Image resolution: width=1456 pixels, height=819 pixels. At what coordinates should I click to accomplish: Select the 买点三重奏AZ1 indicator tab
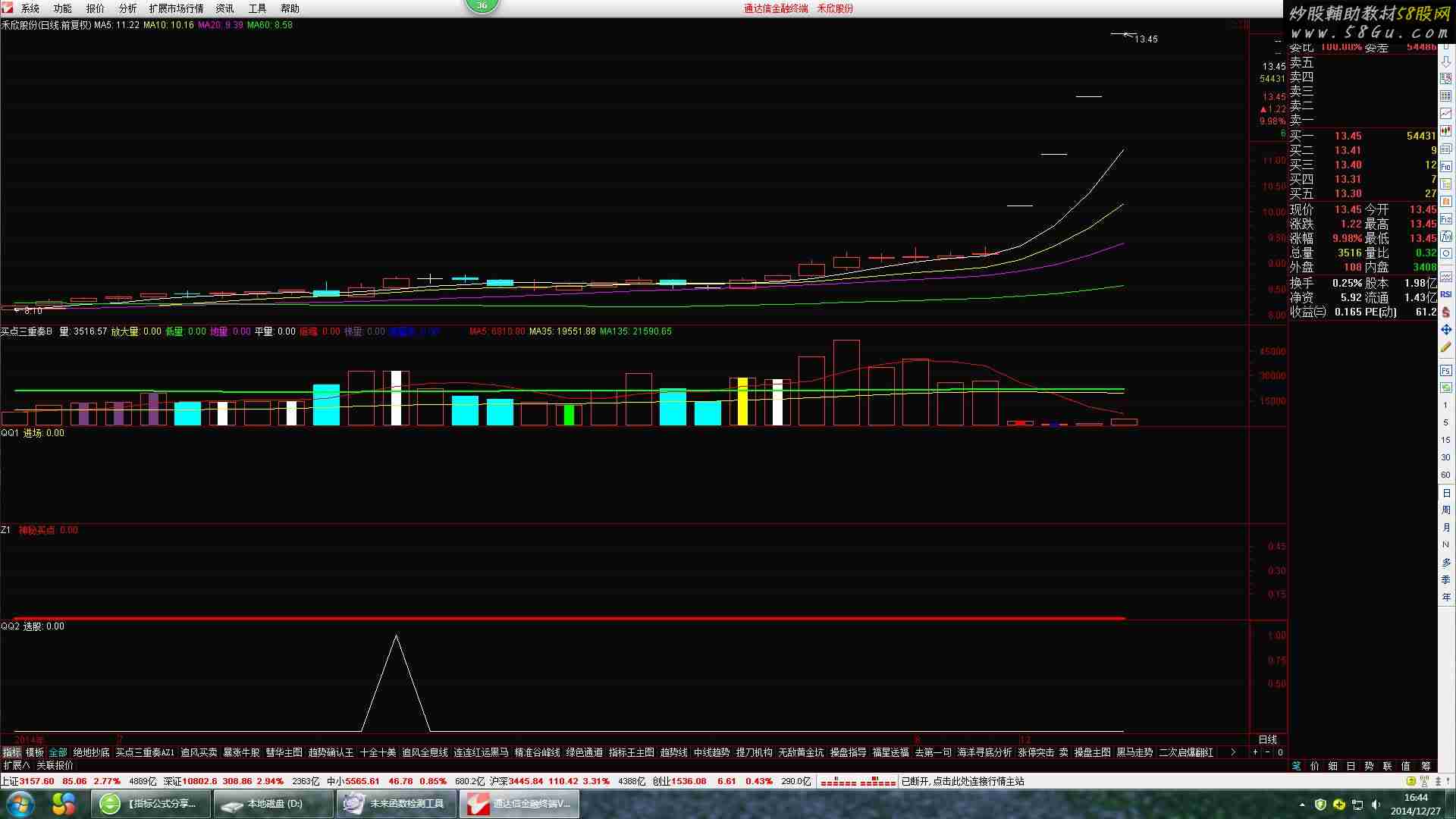(x=145, y=752)
